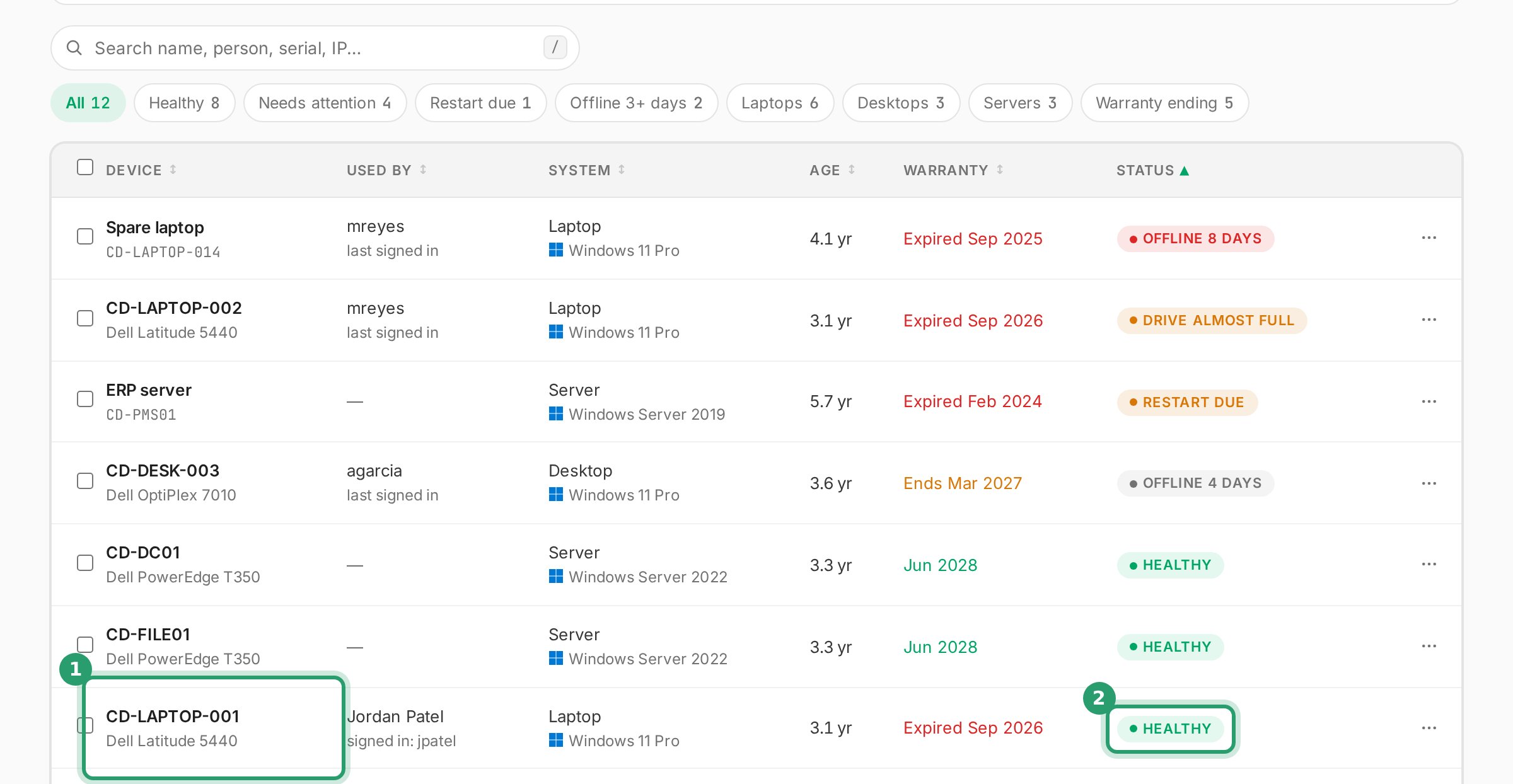Filter by Needs attention 4
Viewport: 1513px width, 784px height.
(x=325, y=103)
